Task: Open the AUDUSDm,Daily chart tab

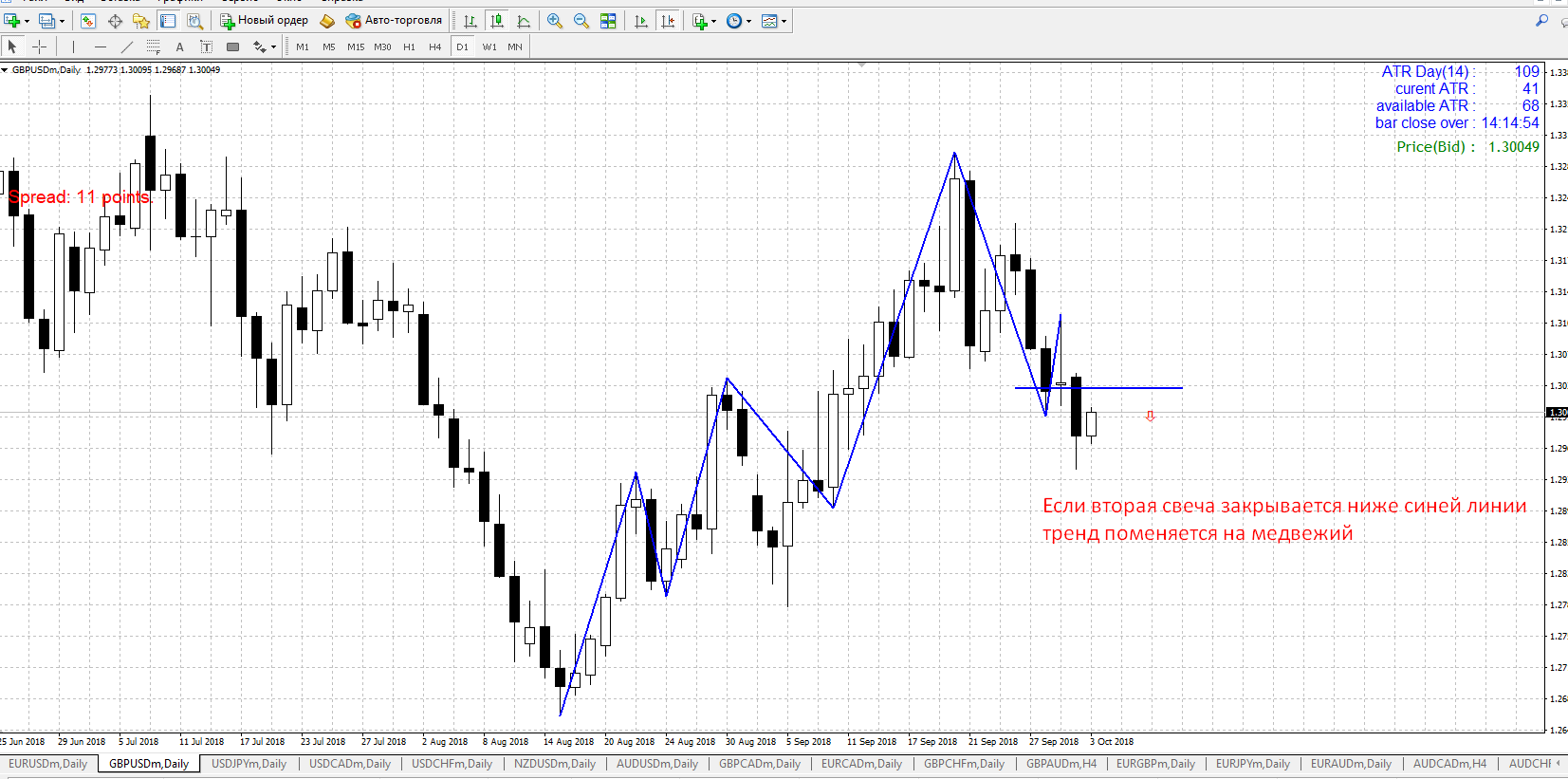Action: click(x=657, y=764)
